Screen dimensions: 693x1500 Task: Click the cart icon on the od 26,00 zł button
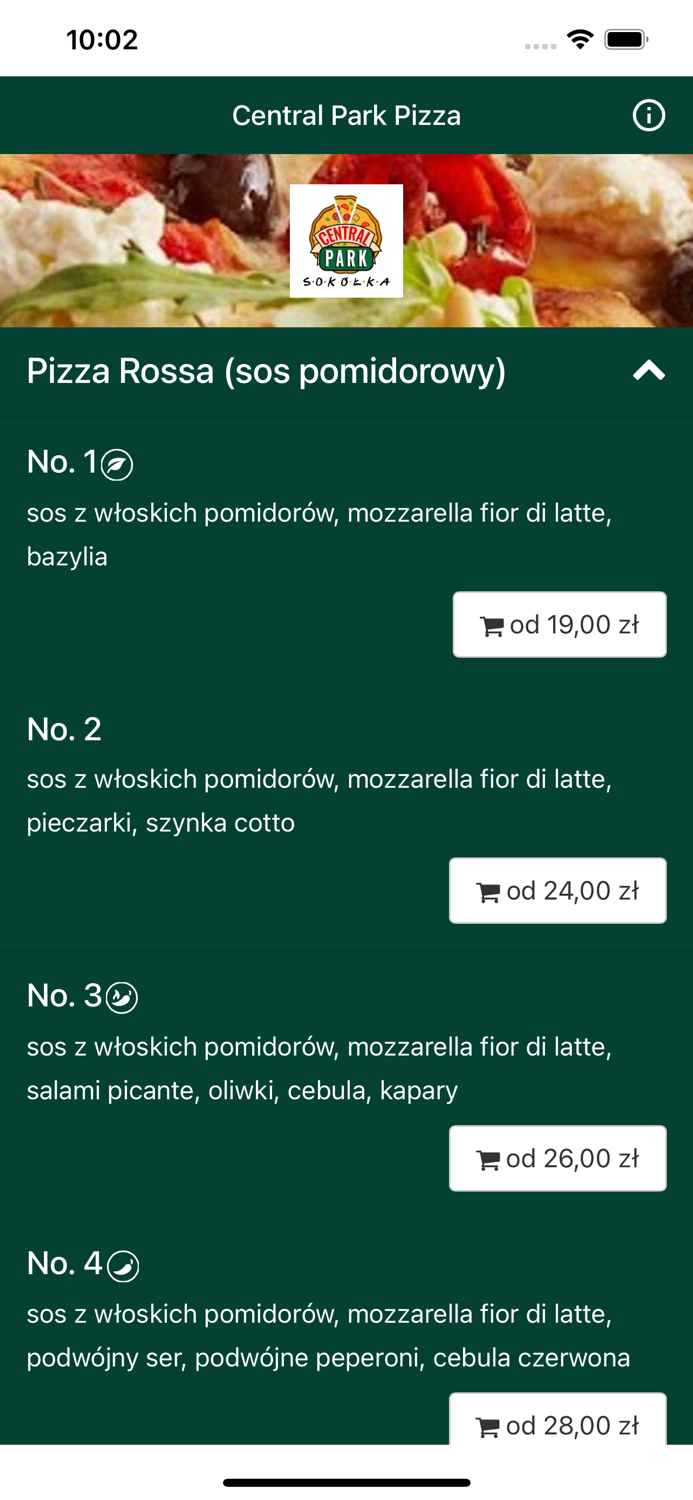(x=489, y=1157)
